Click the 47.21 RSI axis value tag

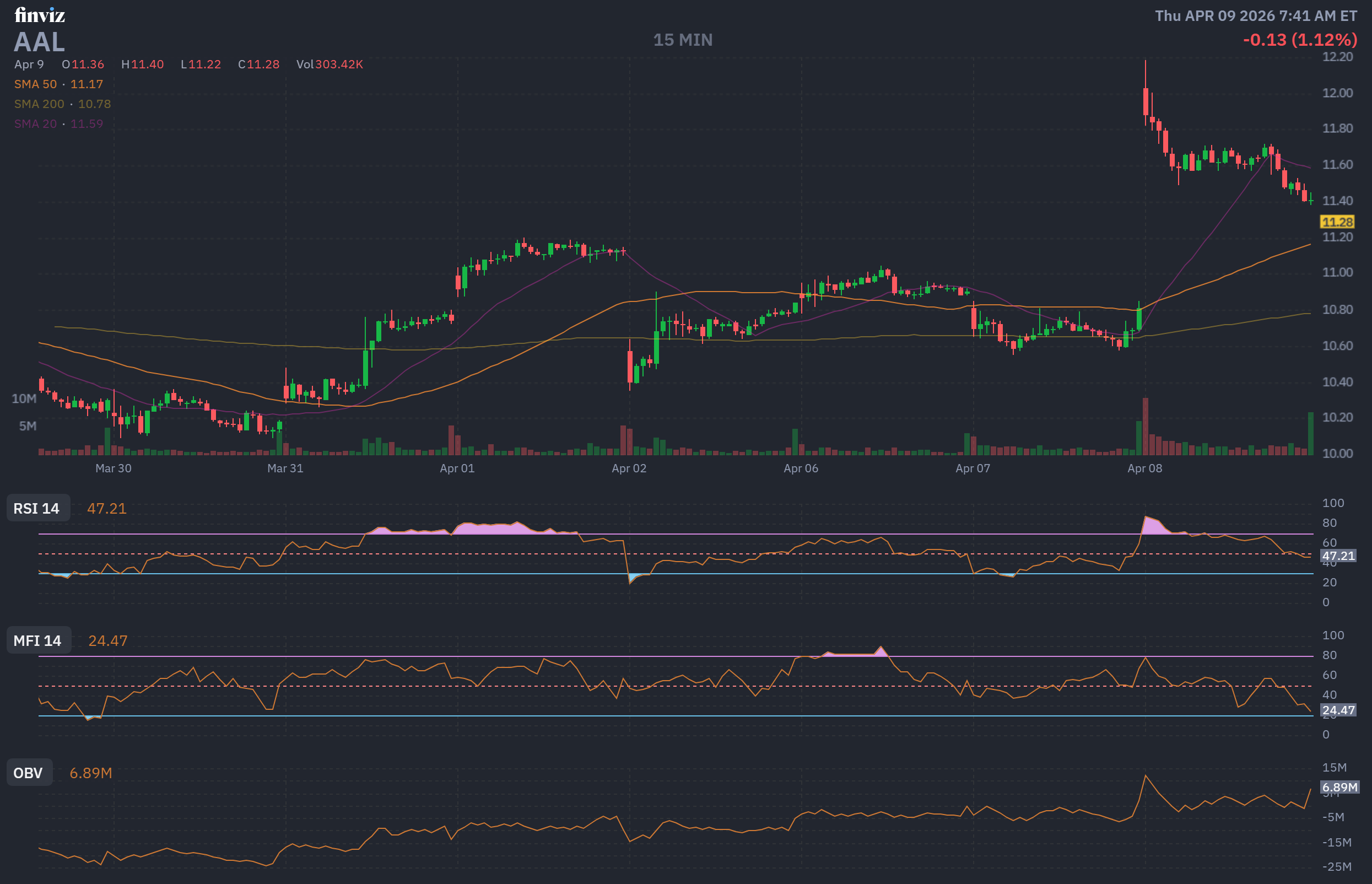[1338, 556]
